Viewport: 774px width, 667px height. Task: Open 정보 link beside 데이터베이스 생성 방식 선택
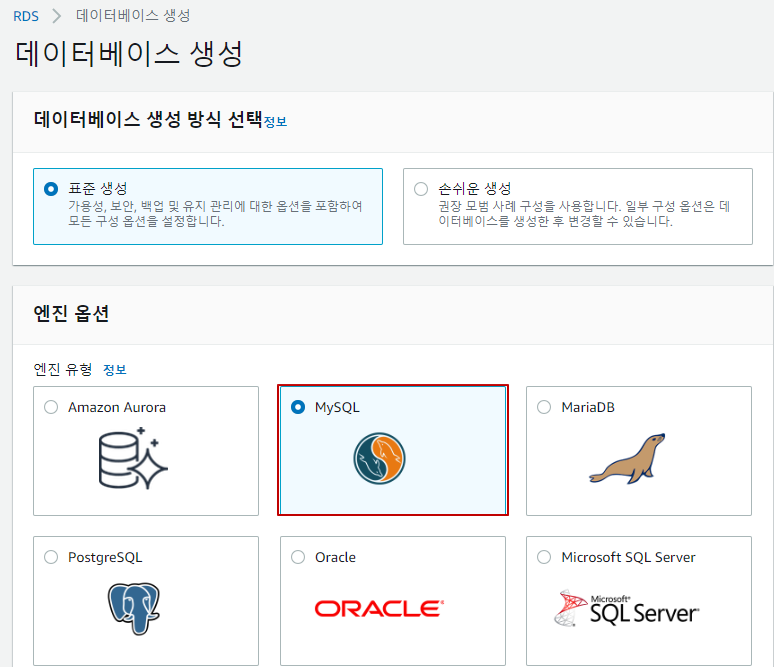[275, 122]
